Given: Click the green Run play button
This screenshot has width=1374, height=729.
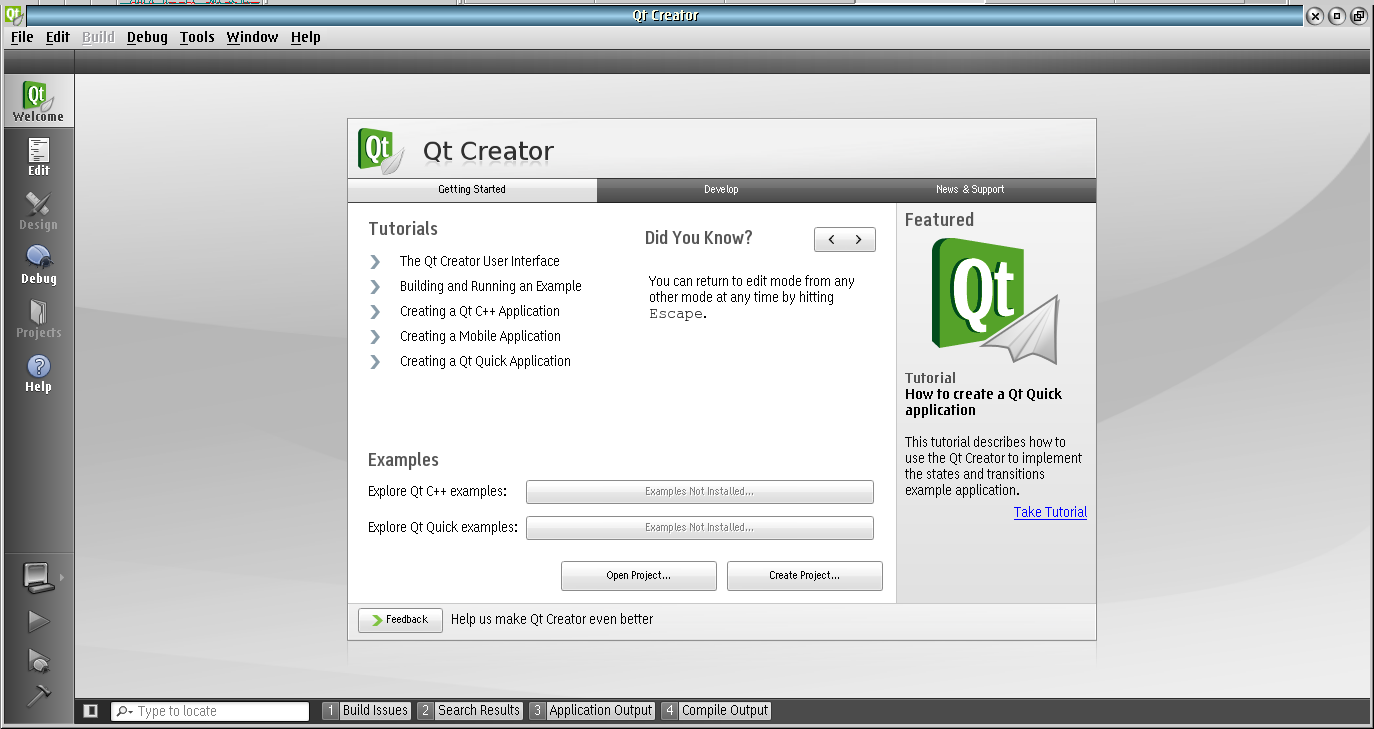Looking at the screenshot, I should tap(38, 622).
